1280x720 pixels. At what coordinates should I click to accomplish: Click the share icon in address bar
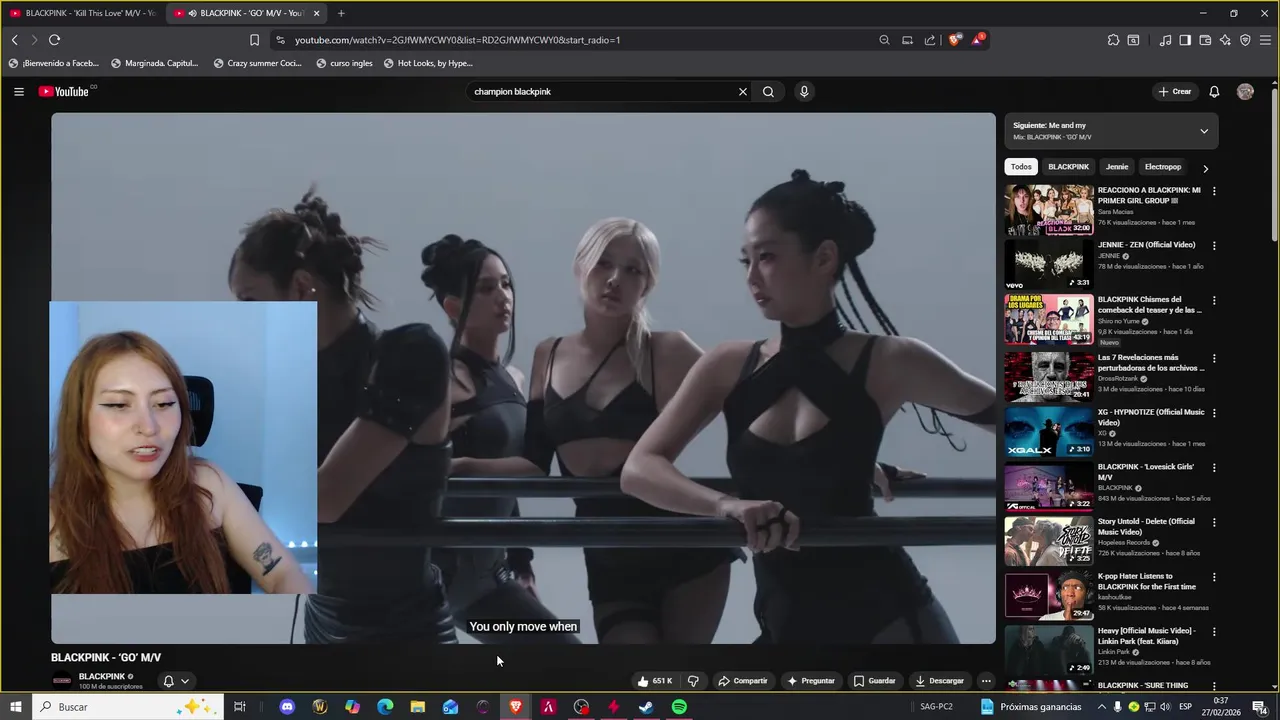tap(930, 40)
